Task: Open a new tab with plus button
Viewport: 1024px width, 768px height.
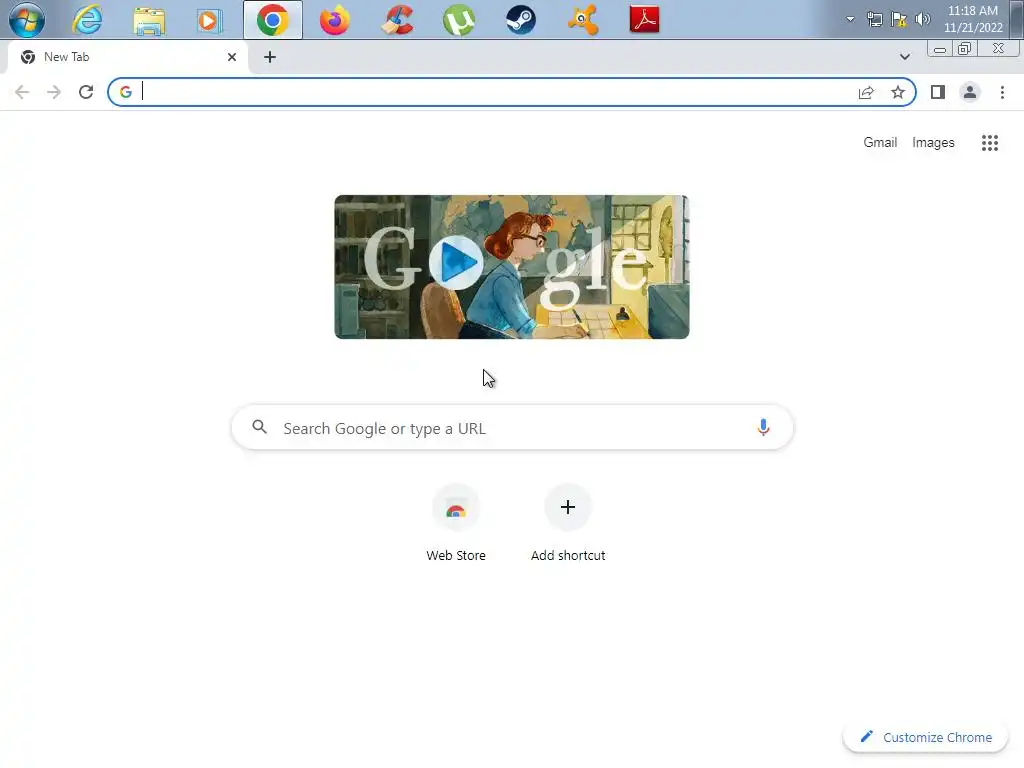Action: [x=270, y=57]
